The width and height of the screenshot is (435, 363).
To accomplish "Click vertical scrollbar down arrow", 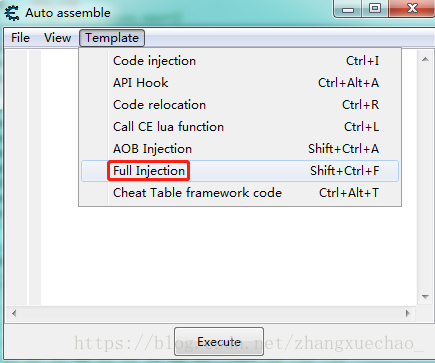I will [425, 296].
